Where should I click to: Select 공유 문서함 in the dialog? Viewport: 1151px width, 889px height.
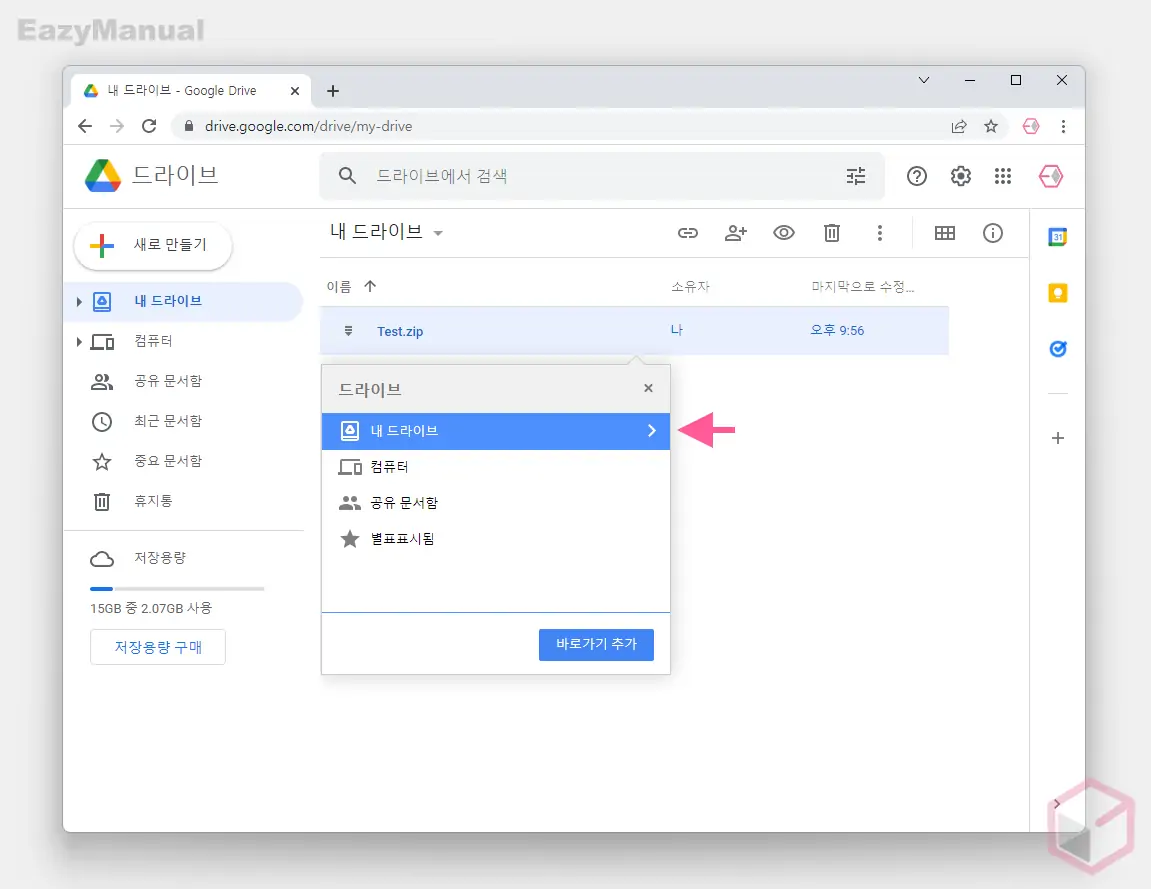406,502
